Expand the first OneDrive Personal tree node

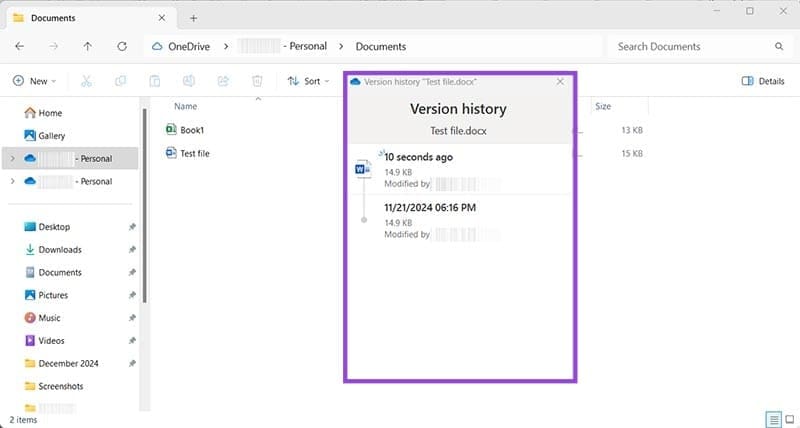(x=12, y=158)
